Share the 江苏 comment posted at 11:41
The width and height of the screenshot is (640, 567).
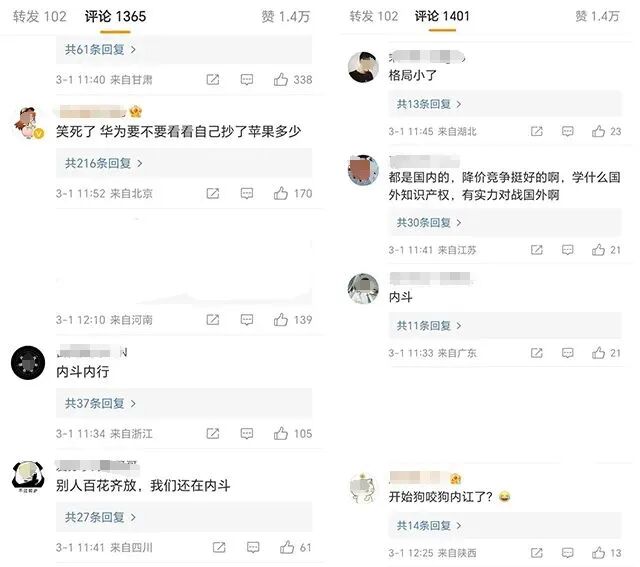536,249
